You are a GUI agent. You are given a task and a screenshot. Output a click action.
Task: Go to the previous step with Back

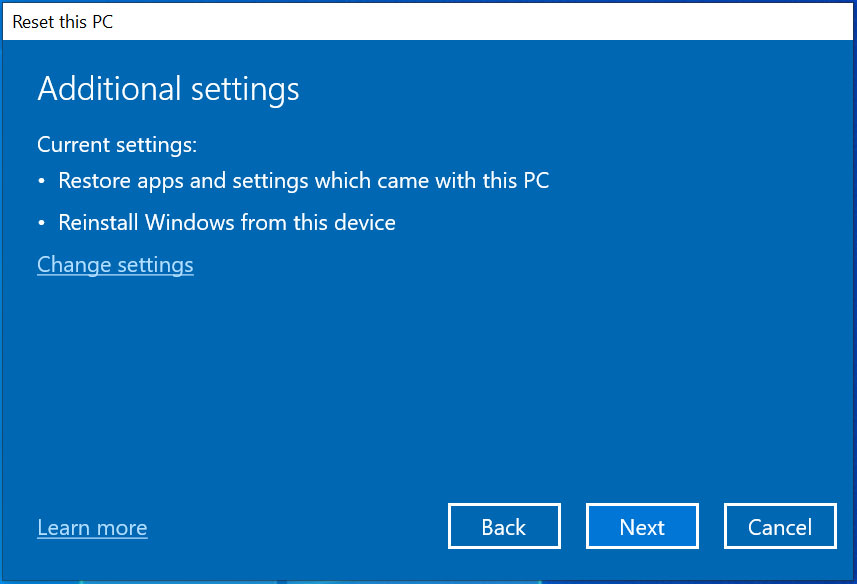[x=504, y=526]
